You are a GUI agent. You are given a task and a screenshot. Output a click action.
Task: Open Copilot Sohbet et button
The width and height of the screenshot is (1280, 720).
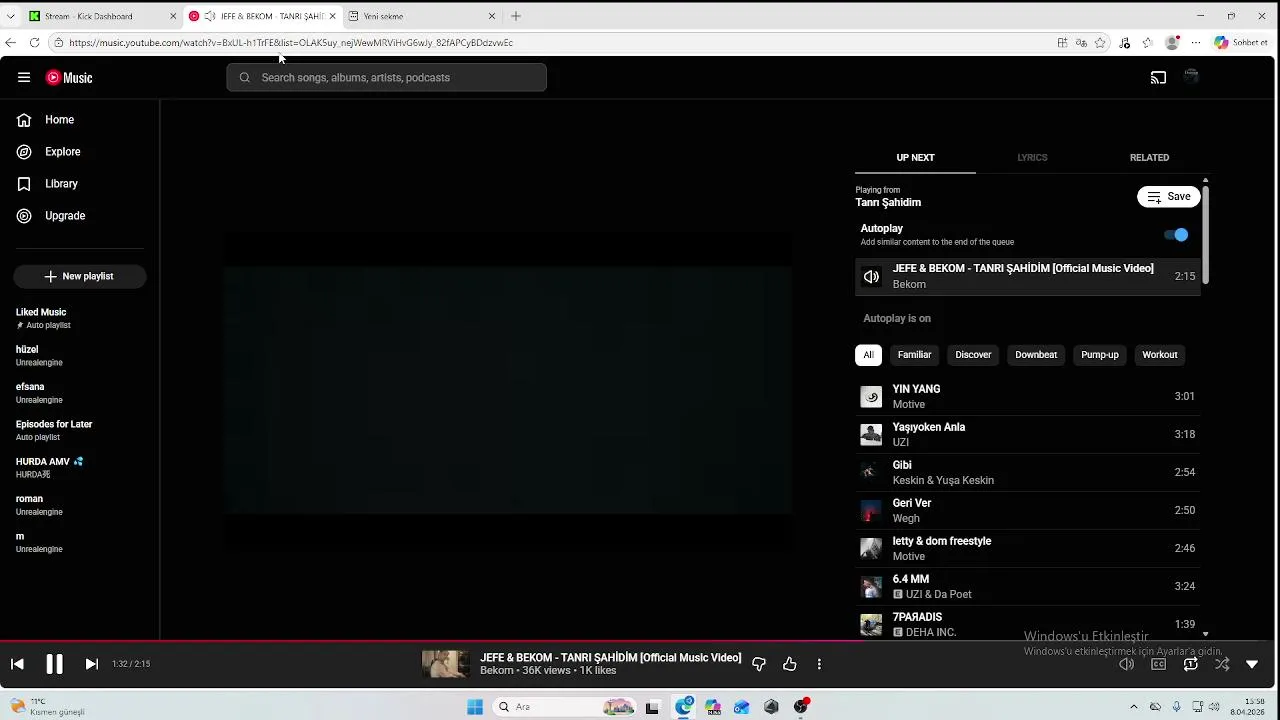tap(1240, 43)
